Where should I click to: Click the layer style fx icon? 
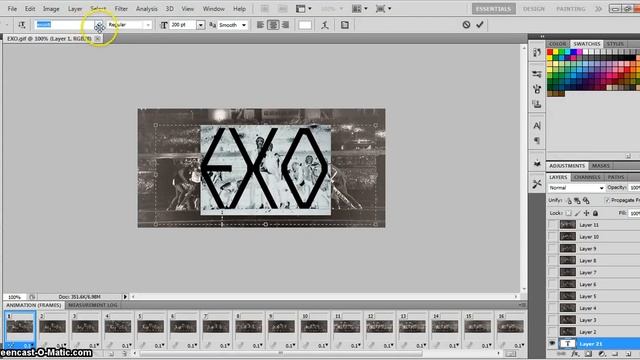point(575,354)
